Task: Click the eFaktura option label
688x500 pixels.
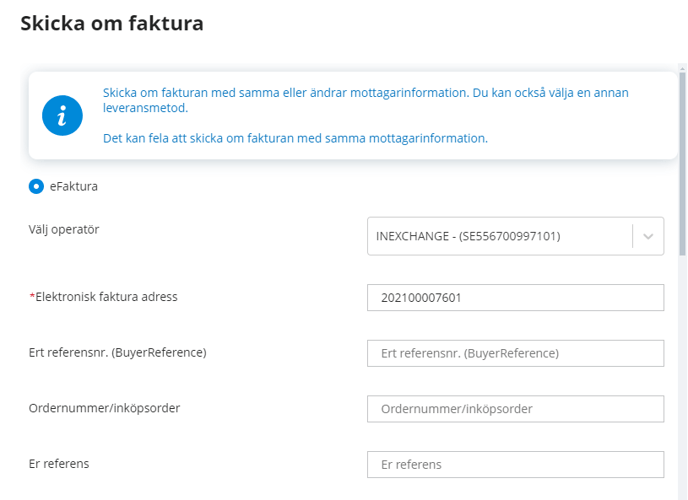Action: coord(74,186)
